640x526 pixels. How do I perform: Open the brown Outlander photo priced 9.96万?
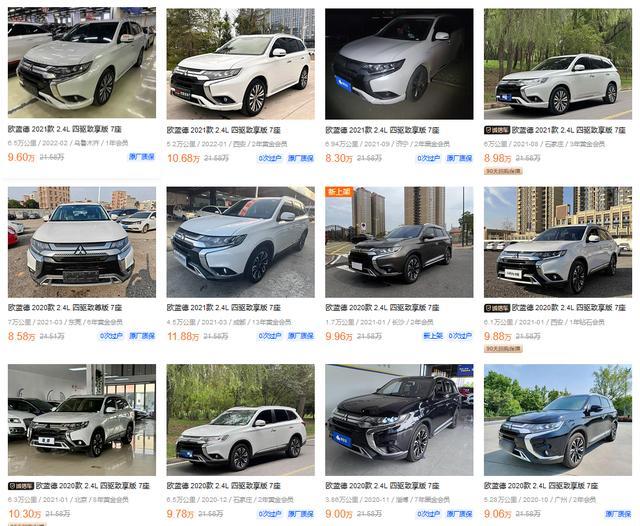coord(399,242)
